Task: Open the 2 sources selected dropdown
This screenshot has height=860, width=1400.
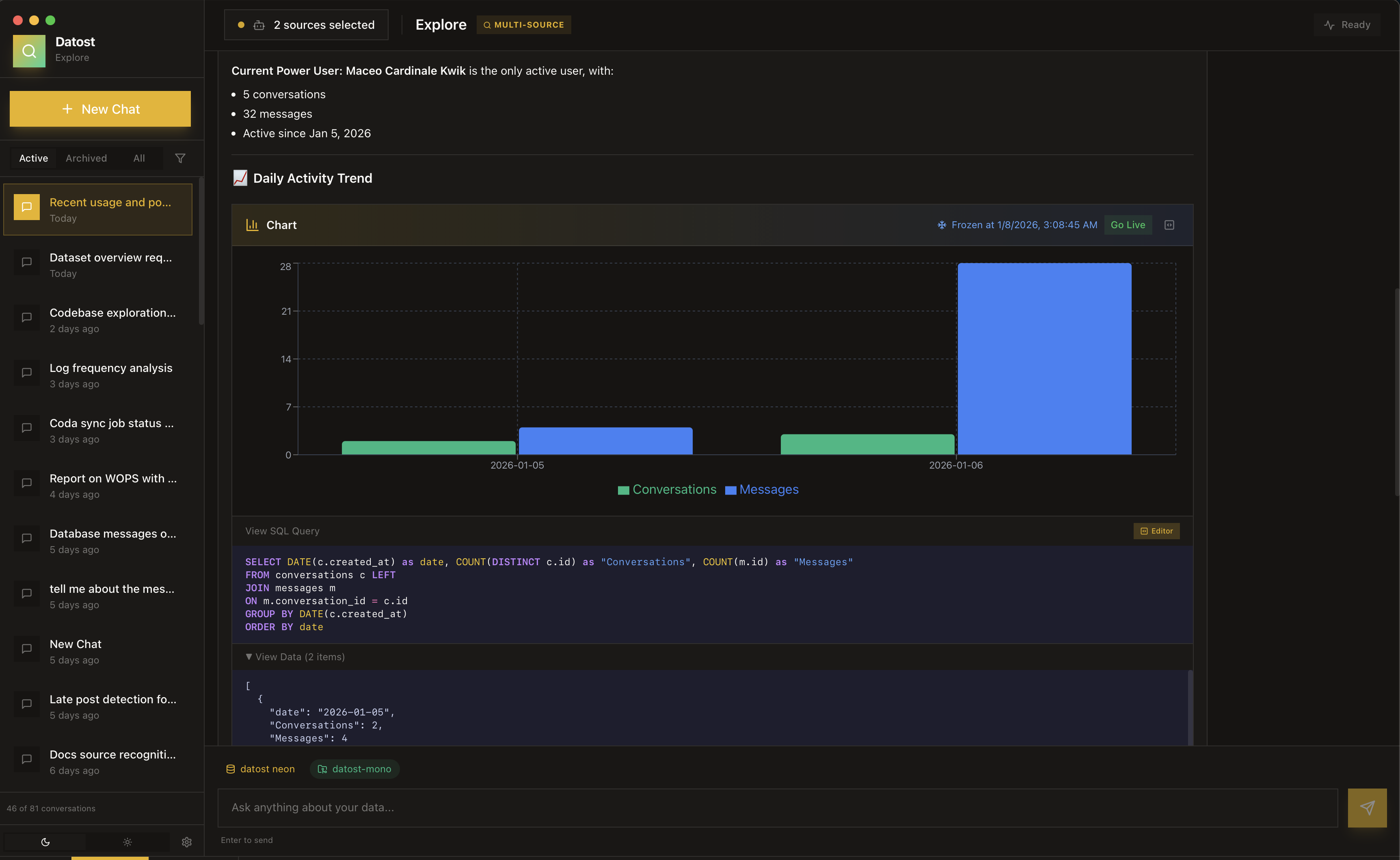Action: tap(307, 25)
